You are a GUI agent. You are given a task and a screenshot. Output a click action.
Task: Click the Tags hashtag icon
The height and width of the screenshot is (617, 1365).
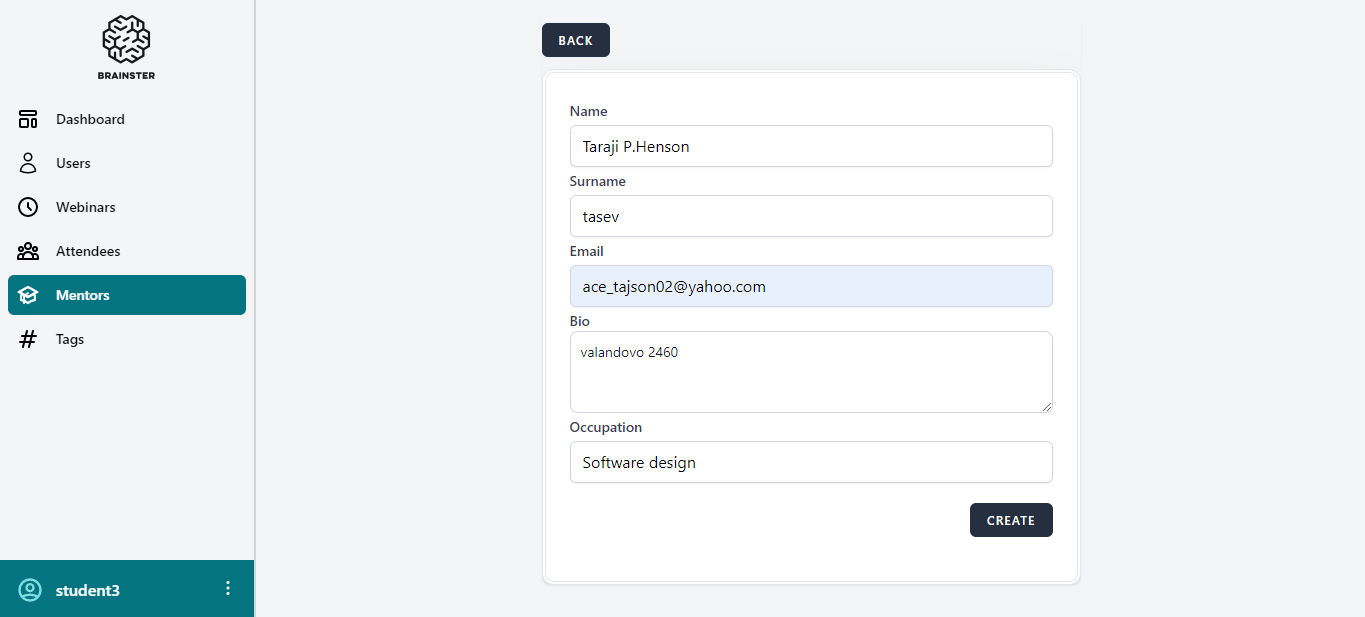tap(28, 339)
